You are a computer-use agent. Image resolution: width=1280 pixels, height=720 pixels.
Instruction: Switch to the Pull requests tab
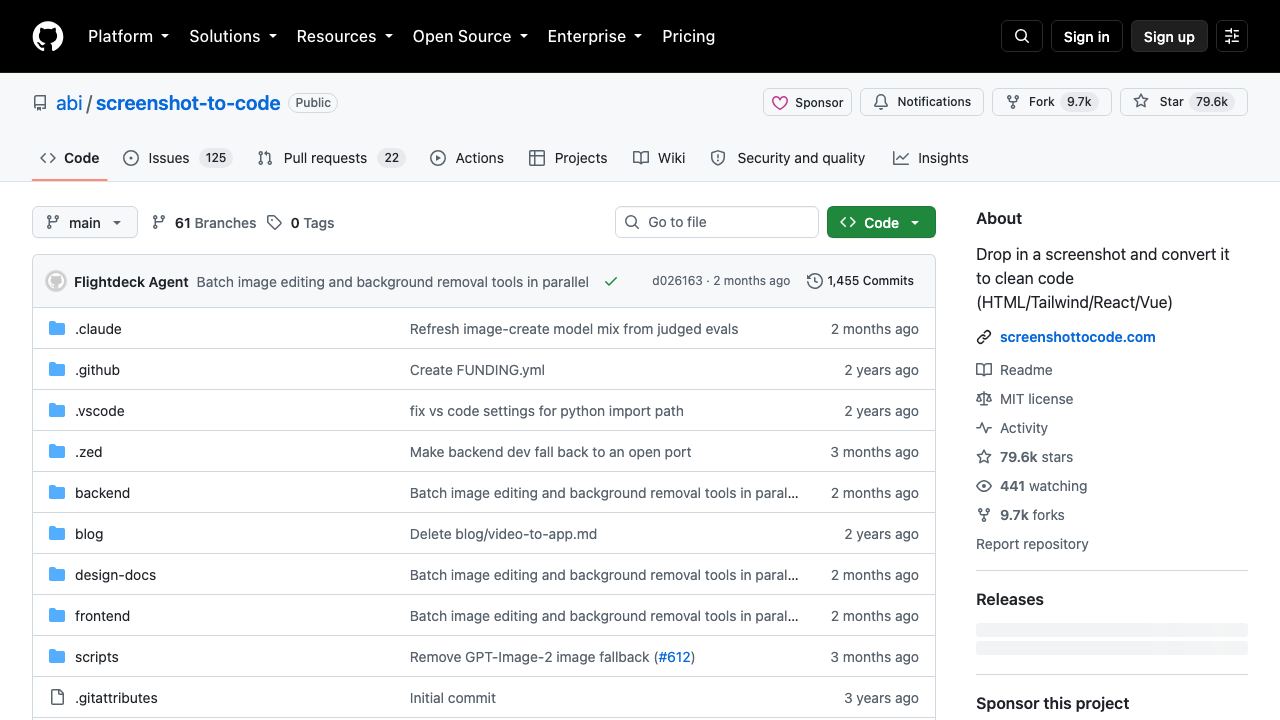pos(330,158)
